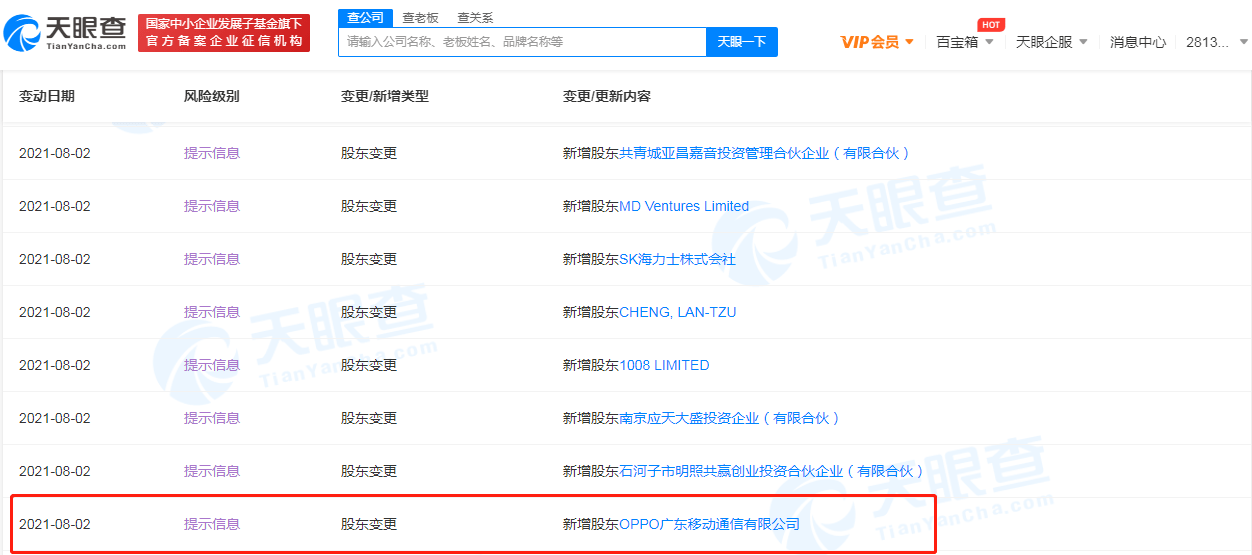The height and width of the screenshot is (555, 1252).
Task: Select the 查关系 search tab
Action: (474, 17)
